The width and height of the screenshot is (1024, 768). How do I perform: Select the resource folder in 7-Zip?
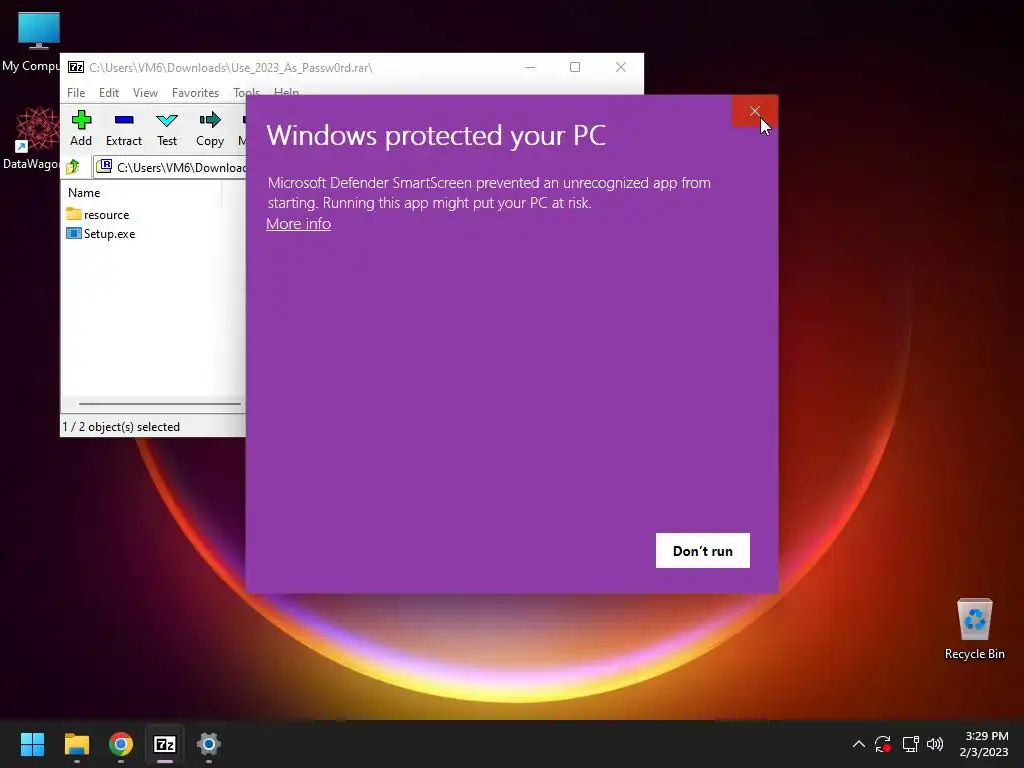(98, 215)
